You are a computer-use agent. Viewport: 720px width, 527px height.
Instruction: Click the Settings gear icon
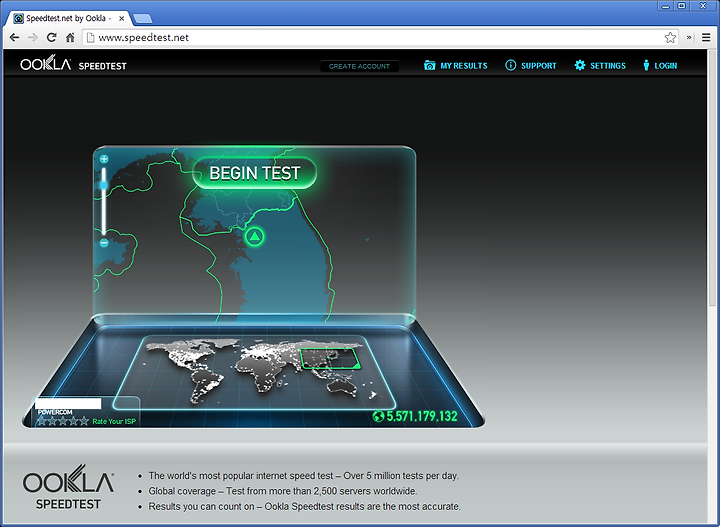pos(580,65)
